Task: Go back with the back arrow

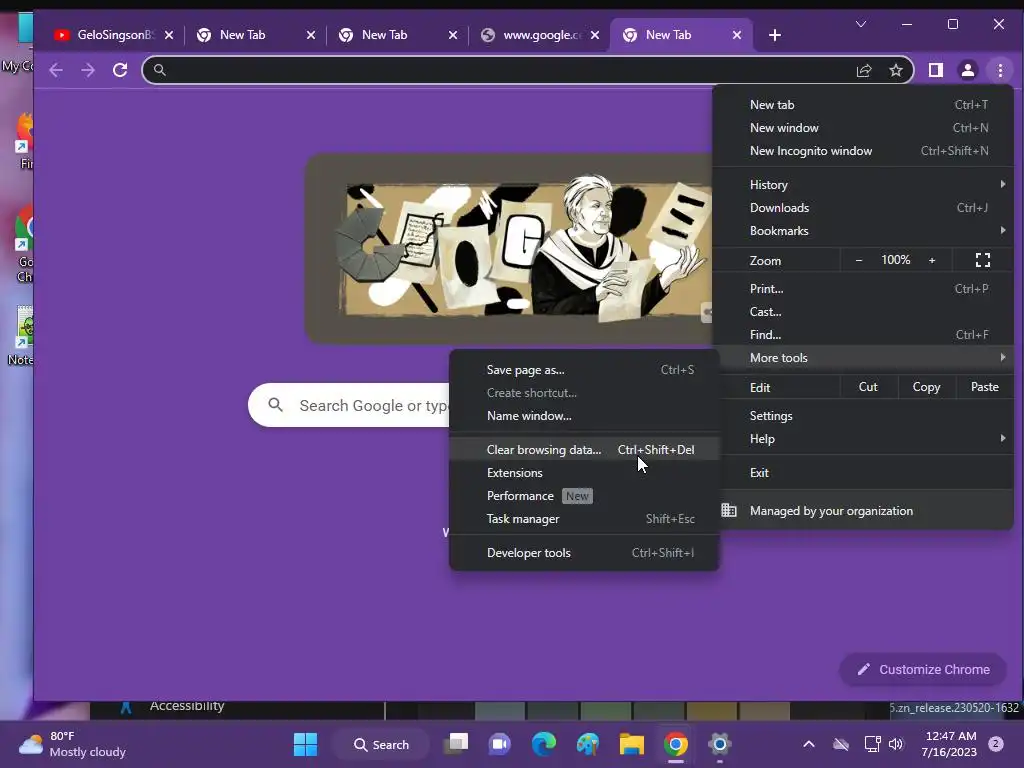Action: tap(56, 70)
